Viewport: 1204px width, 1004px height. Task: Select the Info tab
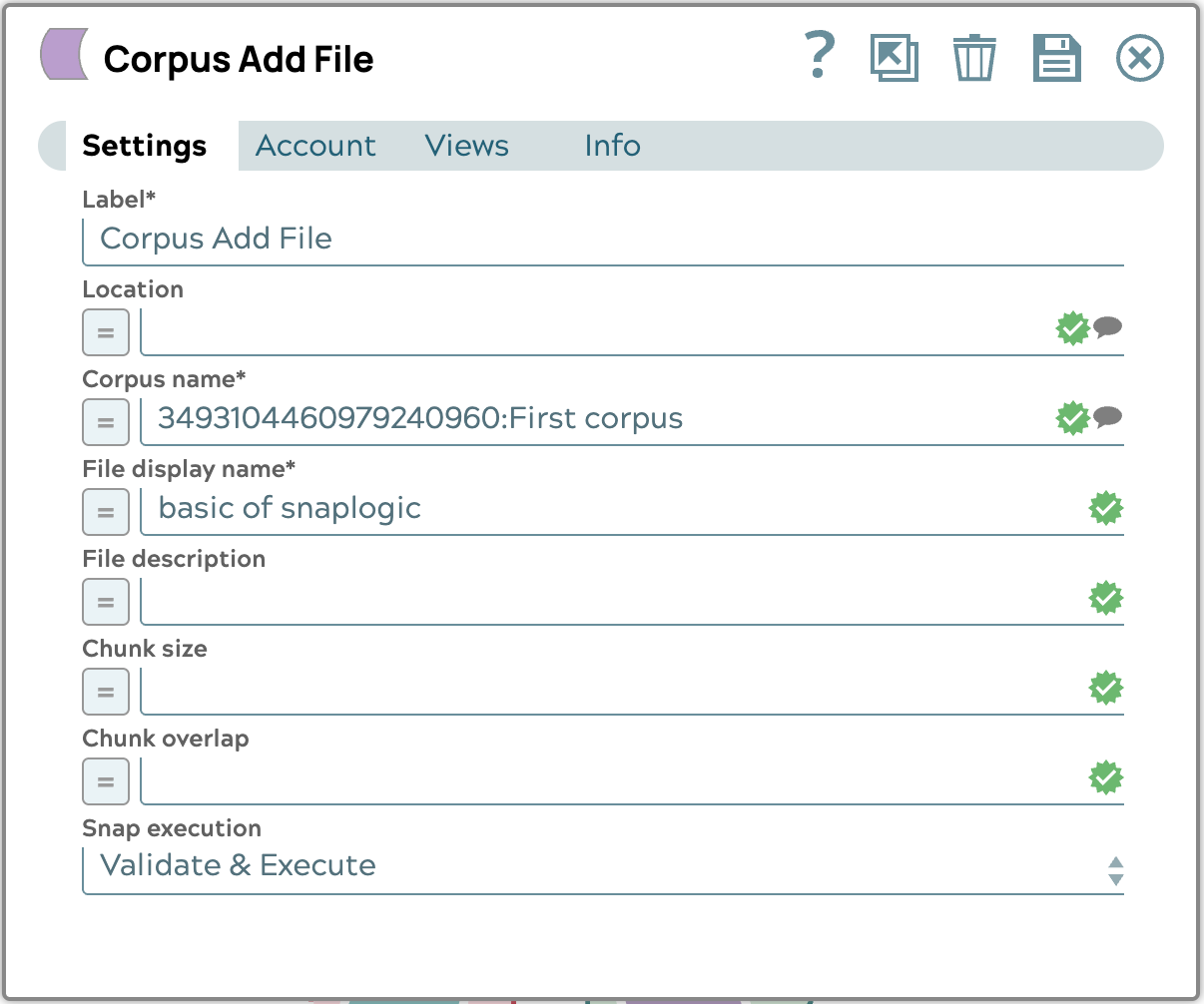[612, 146]
